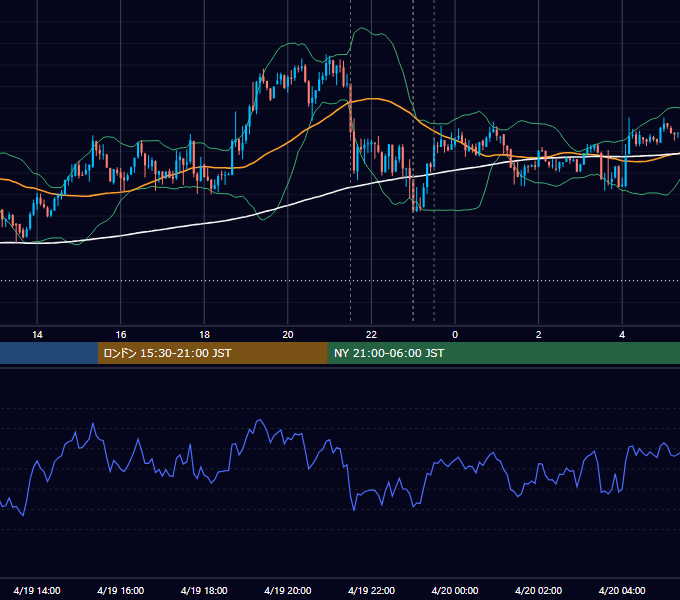Click the 4 hour label on the time axis
Image resolution: width=680 pixels, height=600 pixels.
pyautogui.click(x=622, y=335)
